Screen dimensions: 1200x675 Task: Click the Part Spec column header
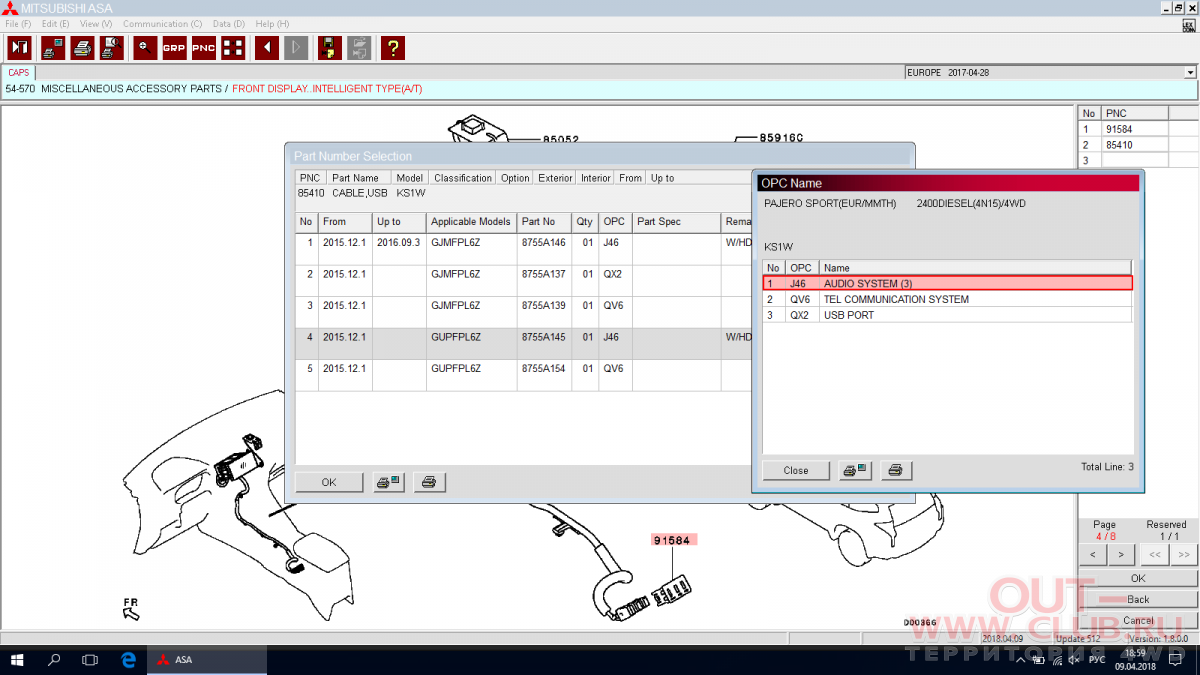pyautogui.click(x=676, y=222)
